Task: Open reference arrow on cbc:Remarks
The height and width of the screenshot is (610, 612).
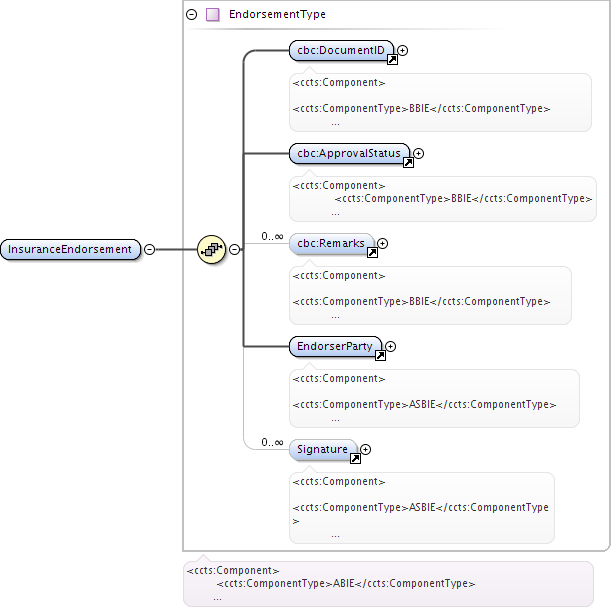Action: tap(372, 253)
